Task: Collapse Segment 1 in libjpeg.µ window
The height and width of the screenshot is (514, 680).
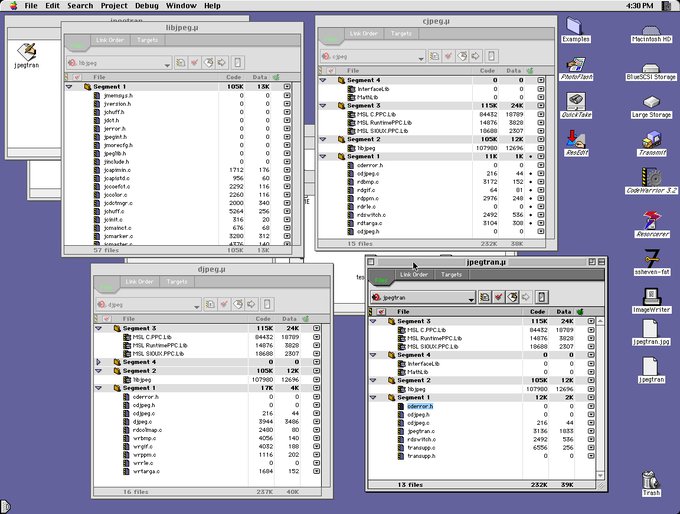Action: click(x=69, y=87)
